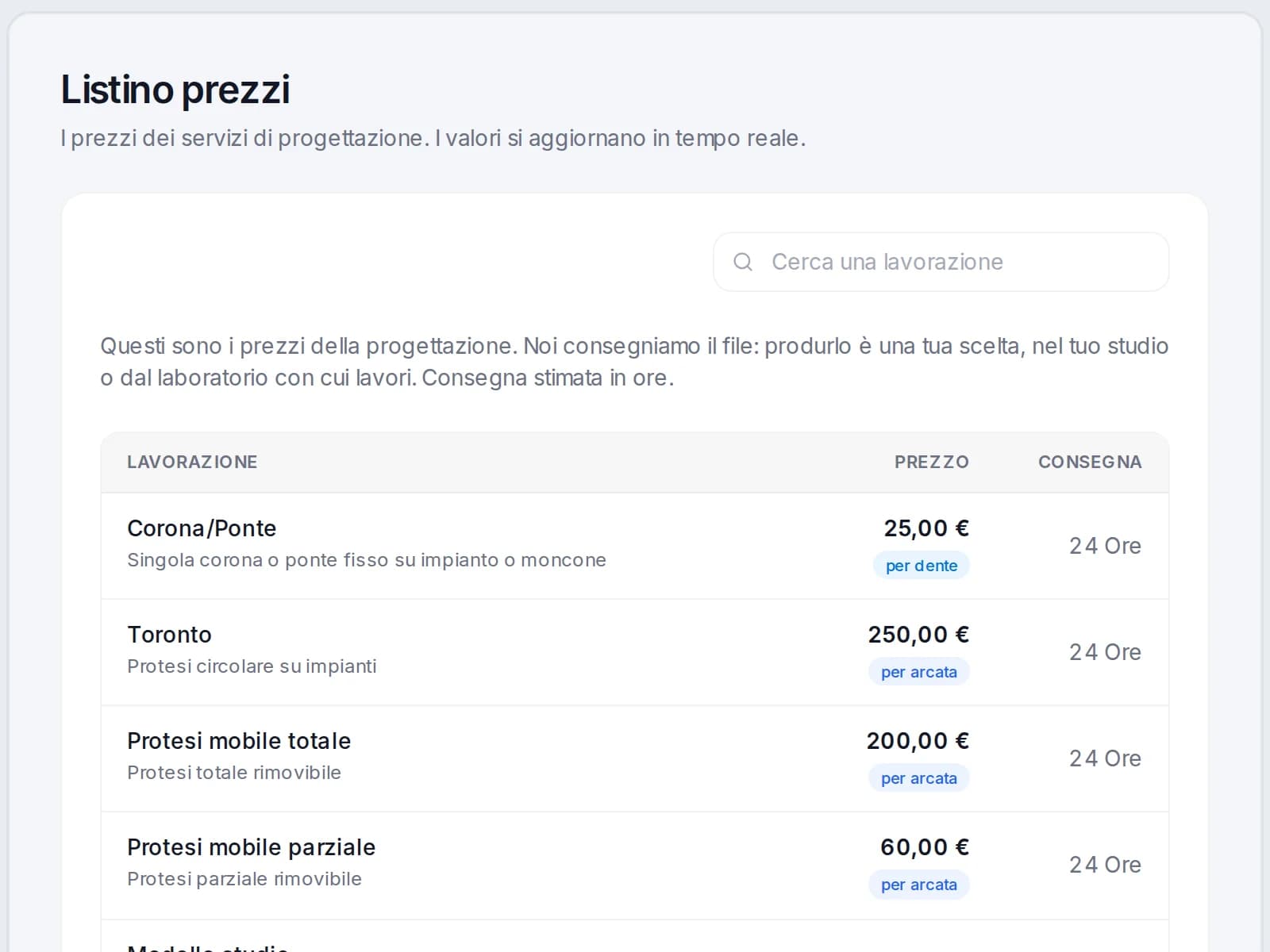Click the 25,00 € price
Image resolution: width=1270 pixels, height=952 pixels.
tap(926, 528)
